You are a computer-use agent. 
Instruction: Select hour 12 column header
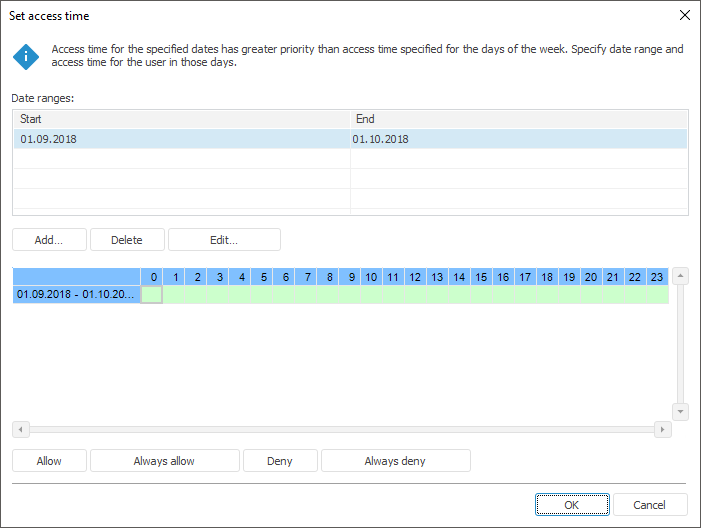415,277
